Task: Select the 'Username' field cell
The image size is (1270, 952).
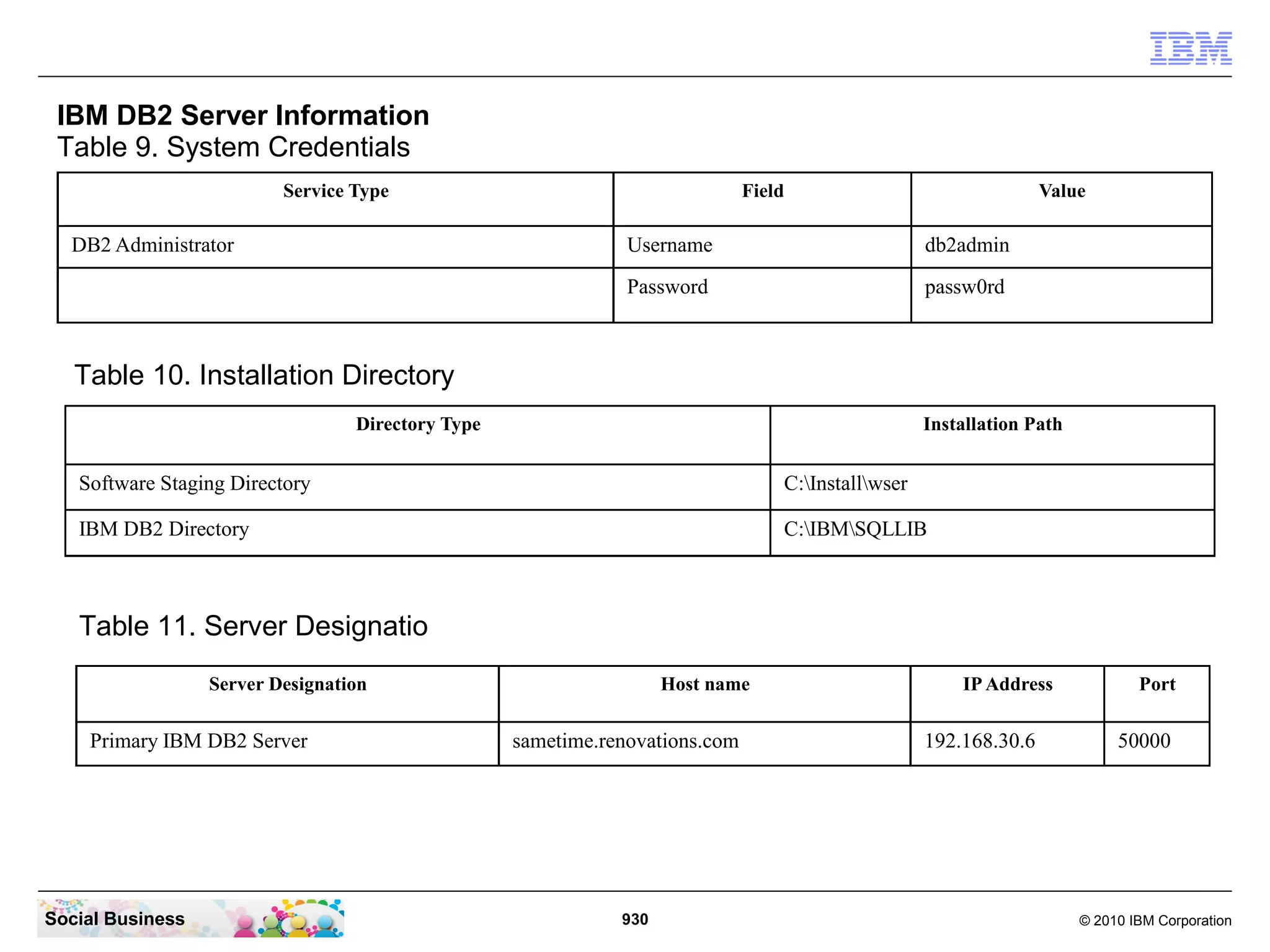Action: tap(762, 247)
